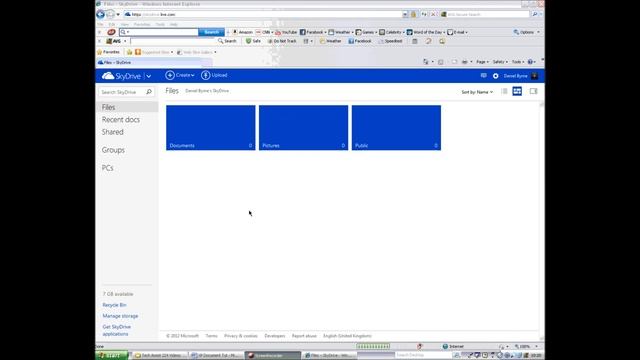
Task: Open the Page command bar menu
Action: click(482, 62)
